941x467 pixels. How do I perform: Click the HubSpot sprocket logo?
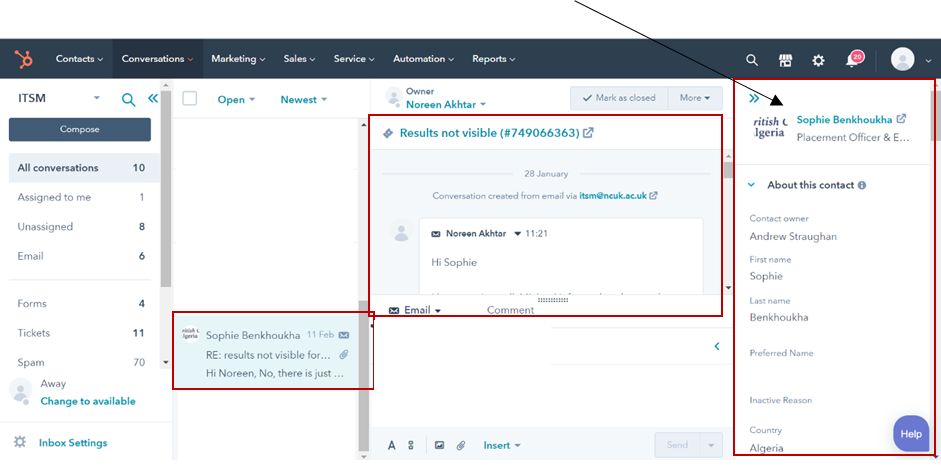[23, 59]
